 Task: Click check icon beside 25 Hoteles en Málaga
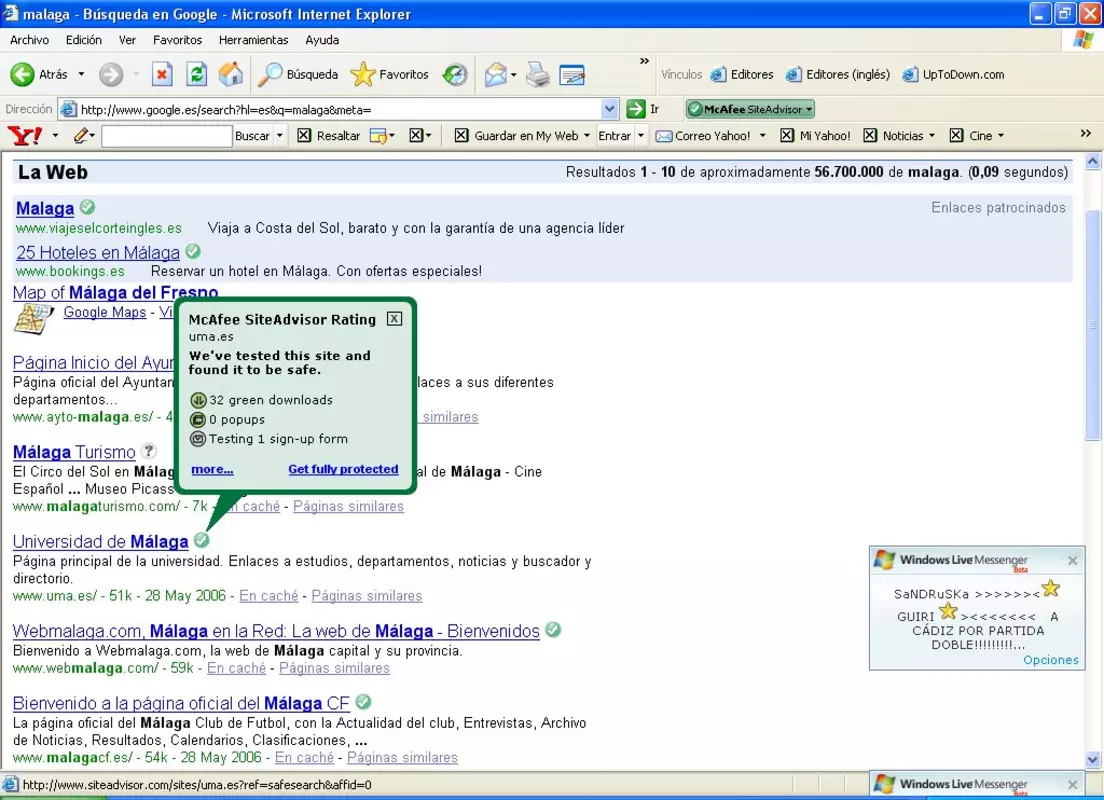(x=193, y=251)
